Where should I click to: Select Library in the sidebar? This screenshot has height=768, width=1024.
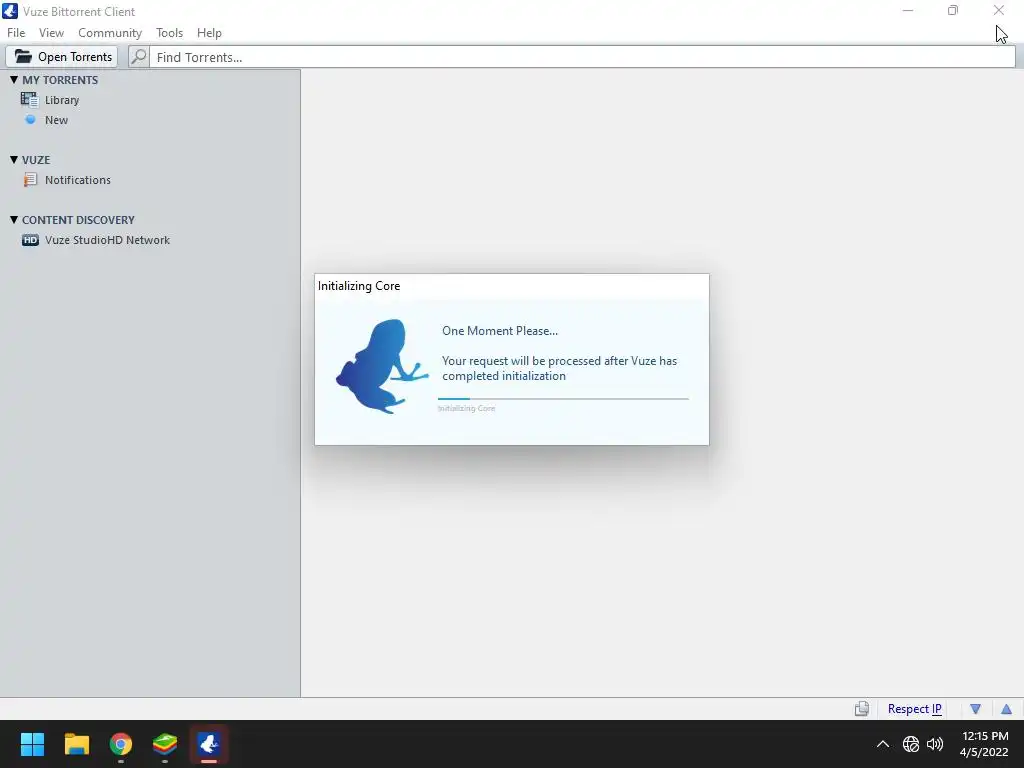[62, 100]
